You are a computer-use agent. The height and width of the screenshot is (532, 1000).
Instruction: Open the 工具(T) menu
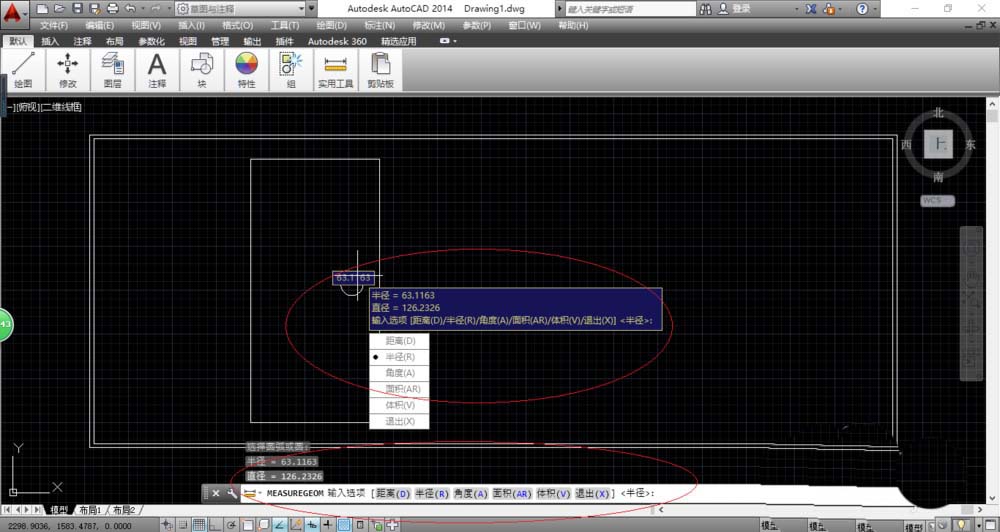pos(284,26)
